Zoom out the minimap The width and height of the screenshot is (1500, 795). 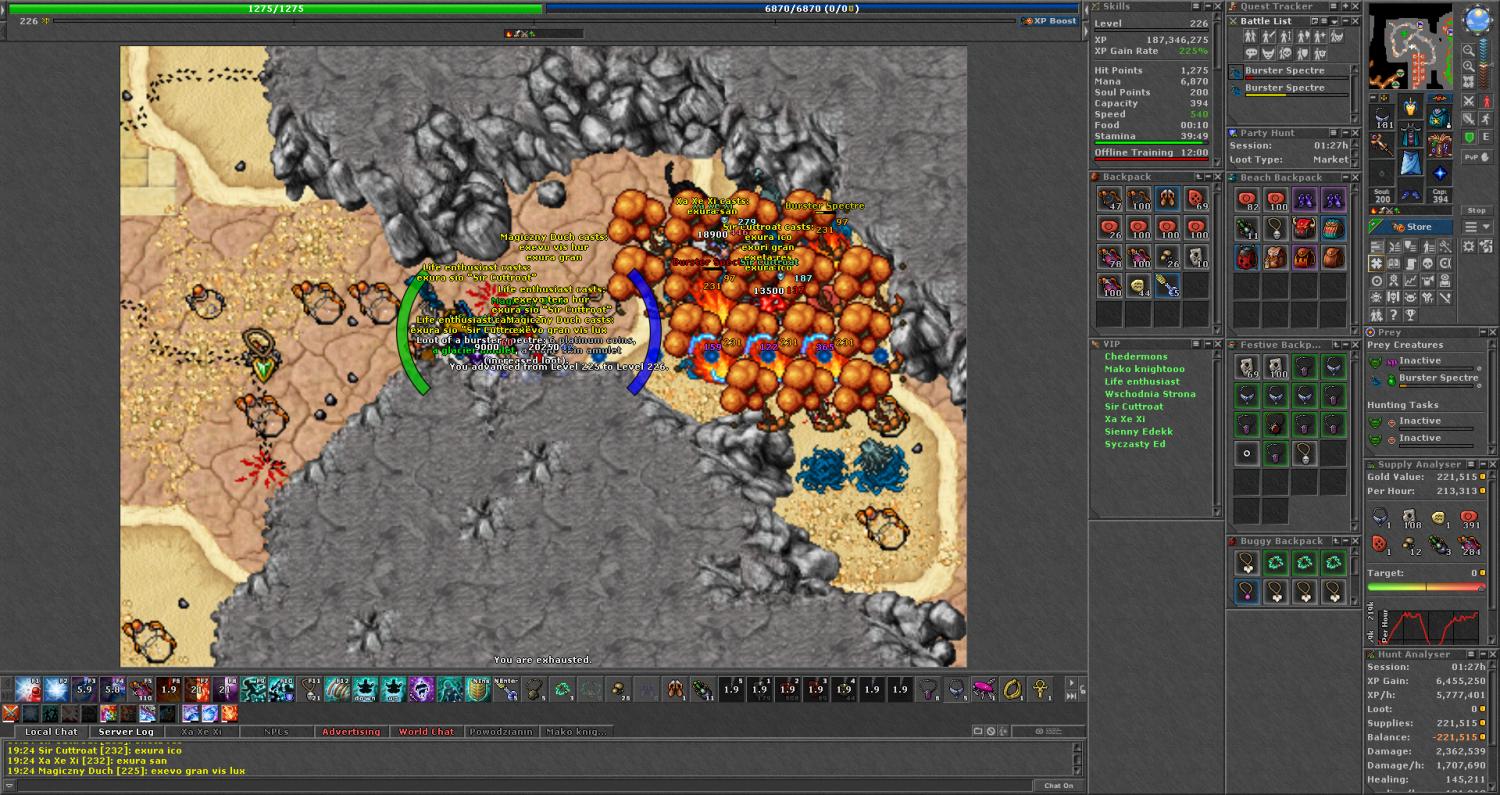[1468, 51]
